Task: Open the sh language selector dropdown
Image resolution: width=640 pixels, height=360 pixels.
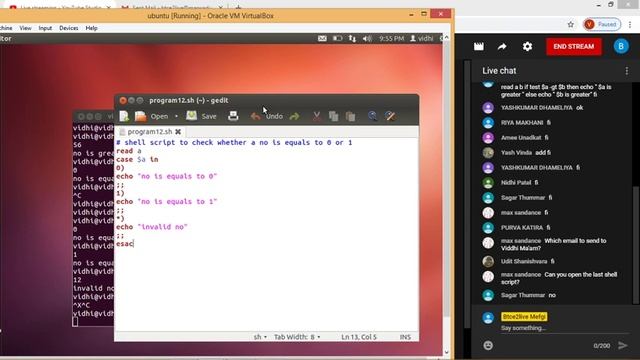Action: [260, 337]
